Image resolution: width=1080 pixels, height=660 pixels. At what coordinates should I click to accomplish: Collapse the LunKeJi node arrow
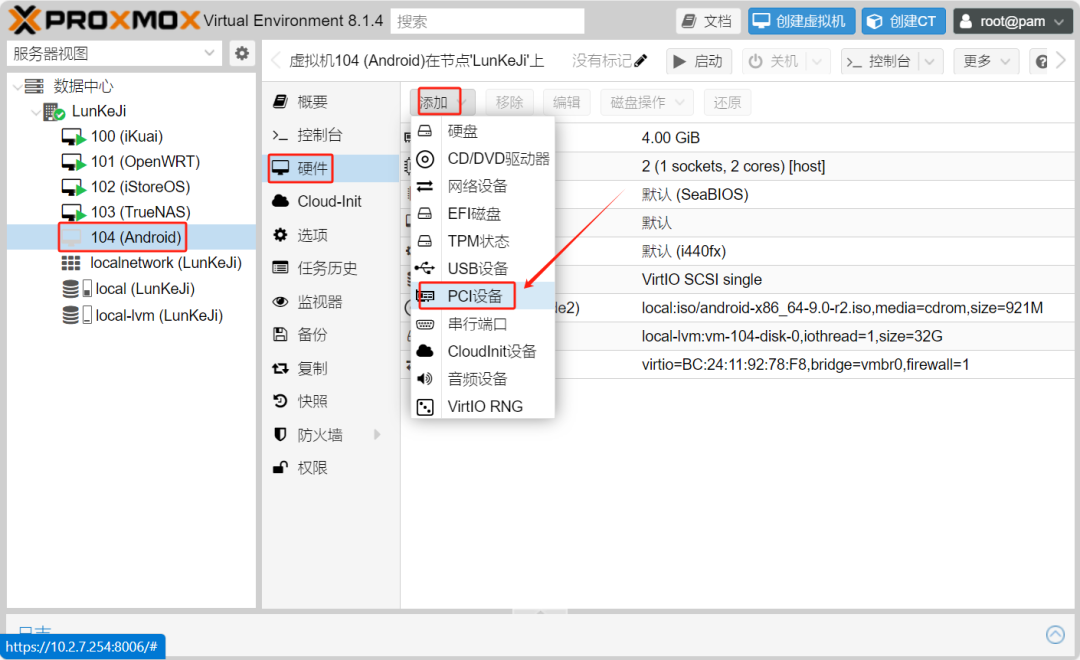pyautogui.click(x=35, y=112)
